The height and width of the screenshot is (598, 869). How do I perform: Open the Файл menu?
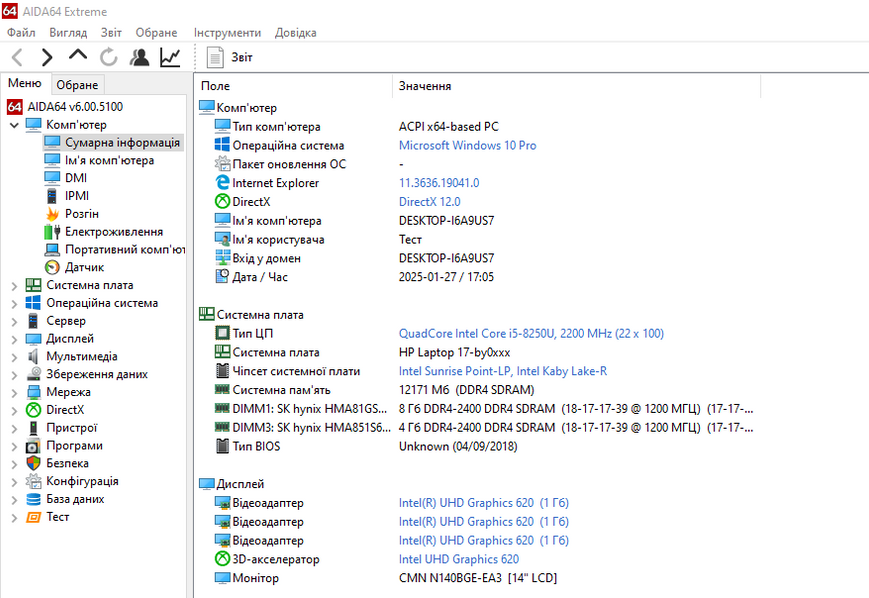click(x=21, y=33)
